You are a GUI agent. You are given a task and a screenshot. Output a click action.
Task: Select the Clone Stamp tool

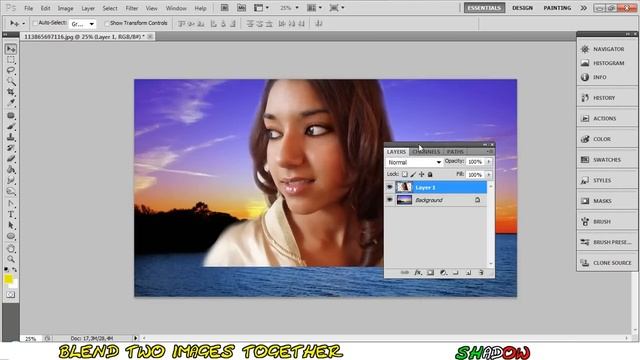tap(11, 137)
